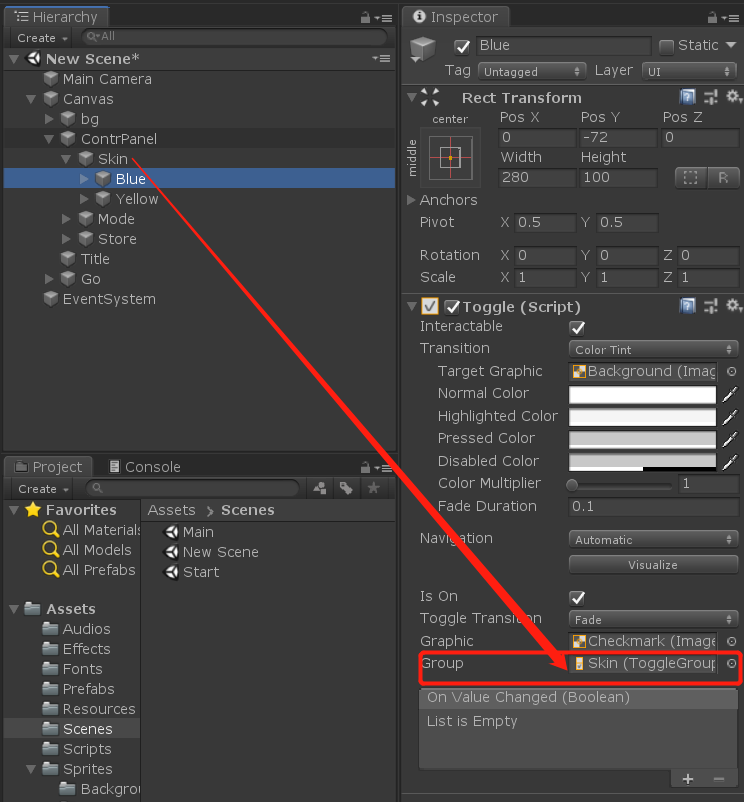Click the Assets breadcrumb in Project
This screenshot has height=802, width=744.
tap(171, 510)
